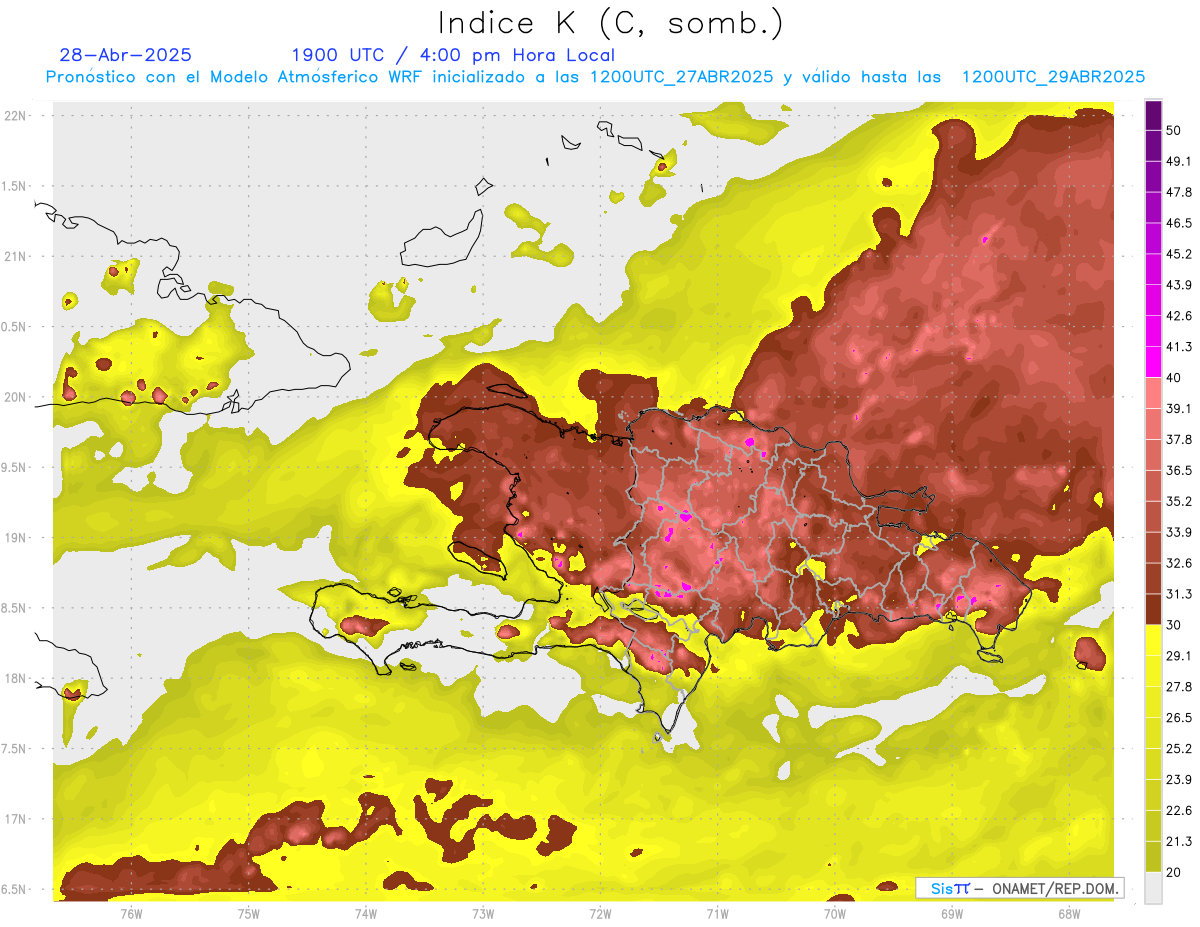Pick the dark brown colorbar segment between 30 and 31.3
The width and height of the screenshot is (1200, 927).
1153,610
